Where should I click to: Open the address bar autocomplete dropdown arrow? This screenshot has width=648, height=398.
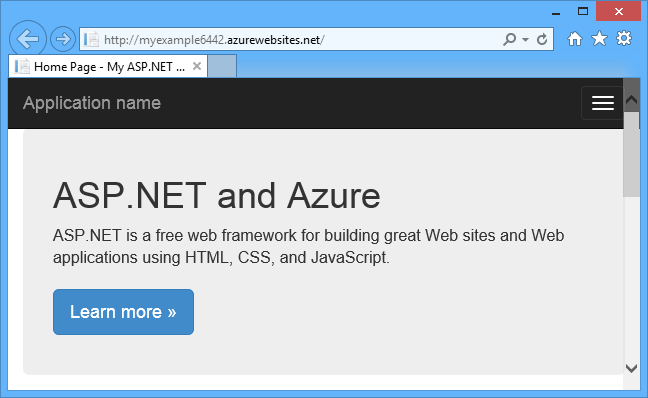525,40
